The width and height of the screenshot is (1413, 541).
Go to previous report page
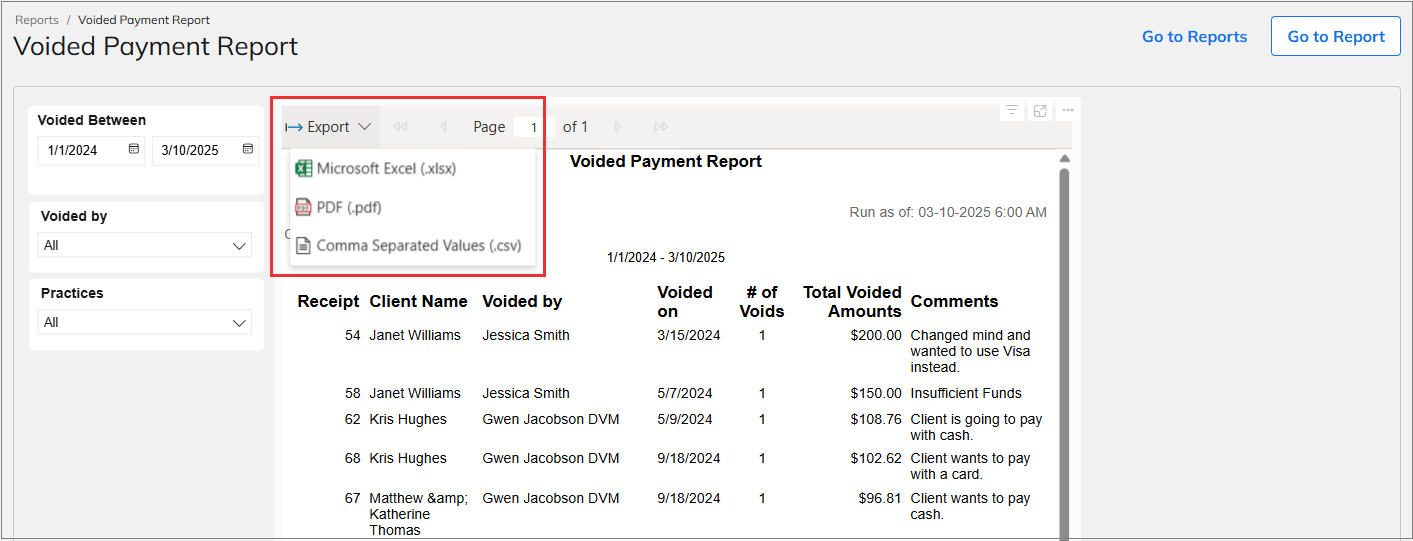point(444,127)
